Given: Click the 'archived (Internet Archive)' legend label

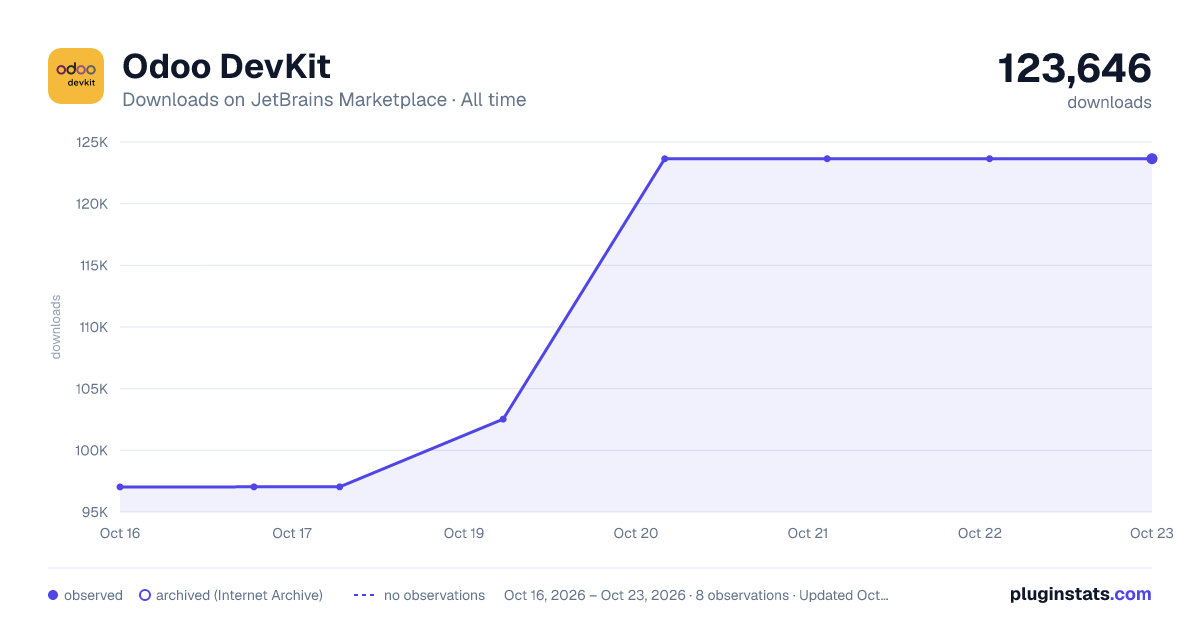Looking at the screenshot, I should 239,595.
